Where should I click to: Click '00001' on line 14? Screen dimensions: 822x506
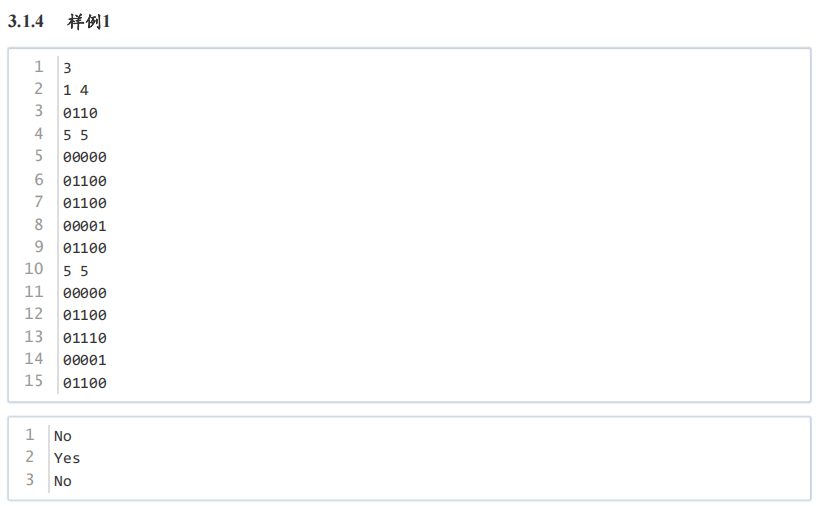pyautogui.click(x=84, y=360)
